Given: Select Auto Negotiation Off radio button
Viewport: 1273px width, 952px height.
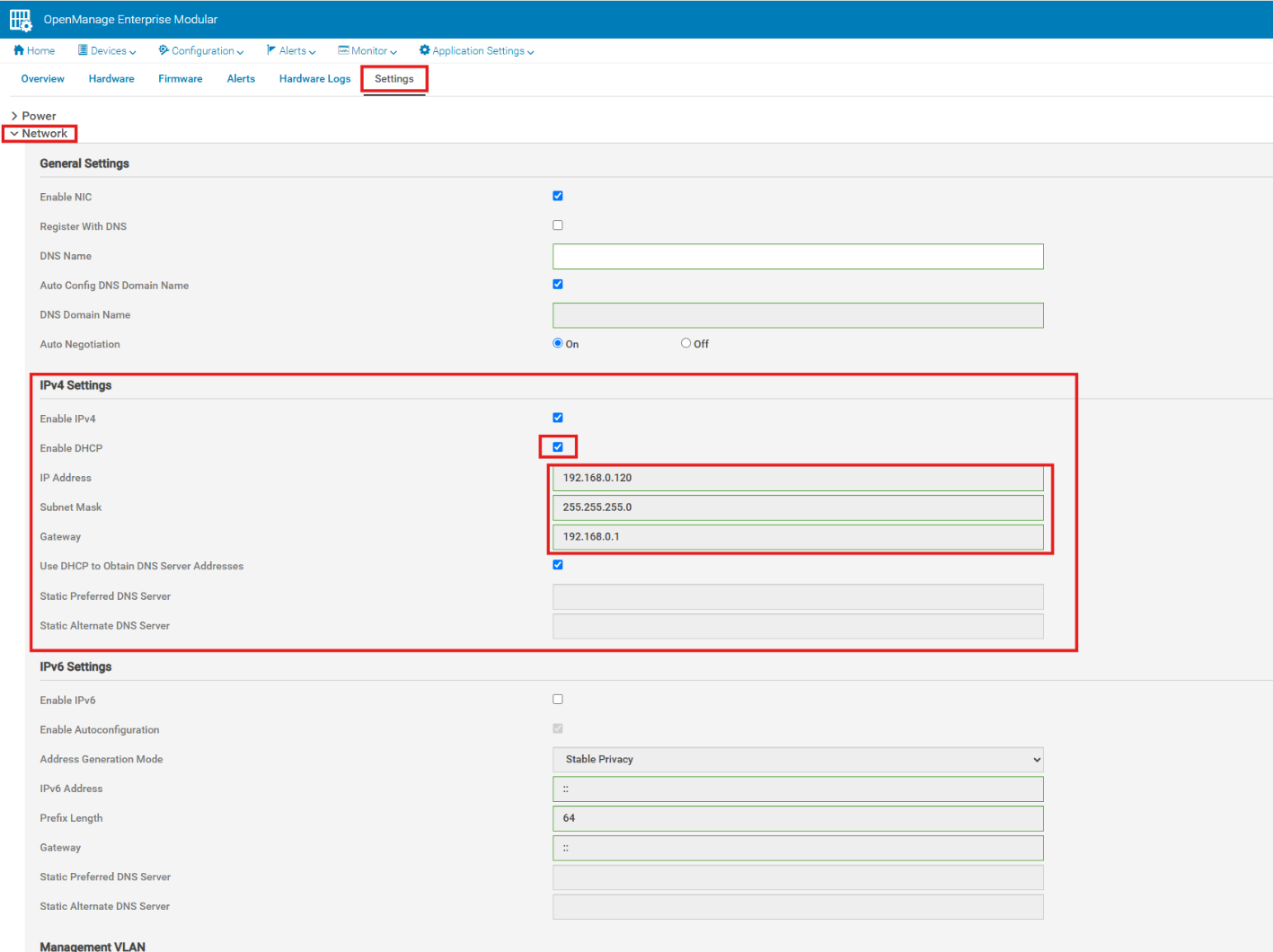Looking at the screenshot, I should (x=685, y=343).
